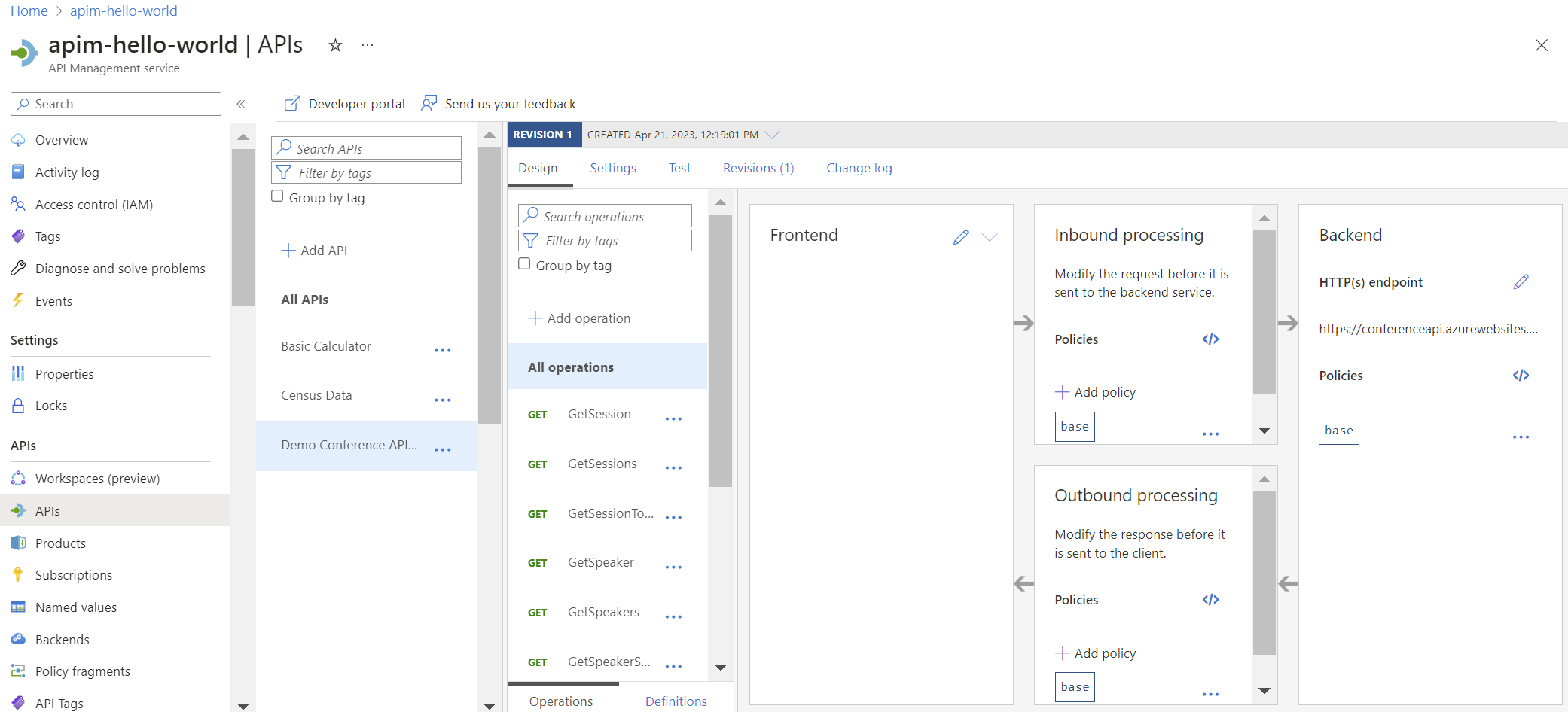This screenshot has height=712, width=1568.
Task: Open Basic Calculator options ellipsis
Action: tap(443, 351)
